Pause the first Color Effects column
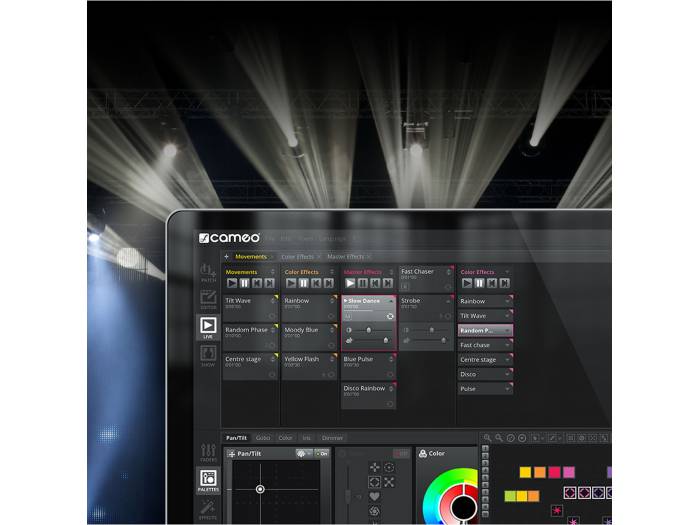 pos(303,283)
